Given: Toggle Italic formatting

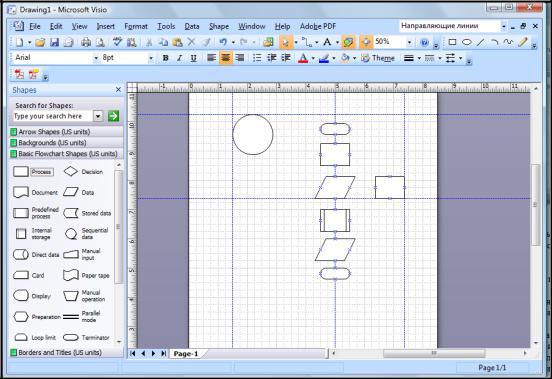Looking at the screenshot, I should (x=179, y=58).
